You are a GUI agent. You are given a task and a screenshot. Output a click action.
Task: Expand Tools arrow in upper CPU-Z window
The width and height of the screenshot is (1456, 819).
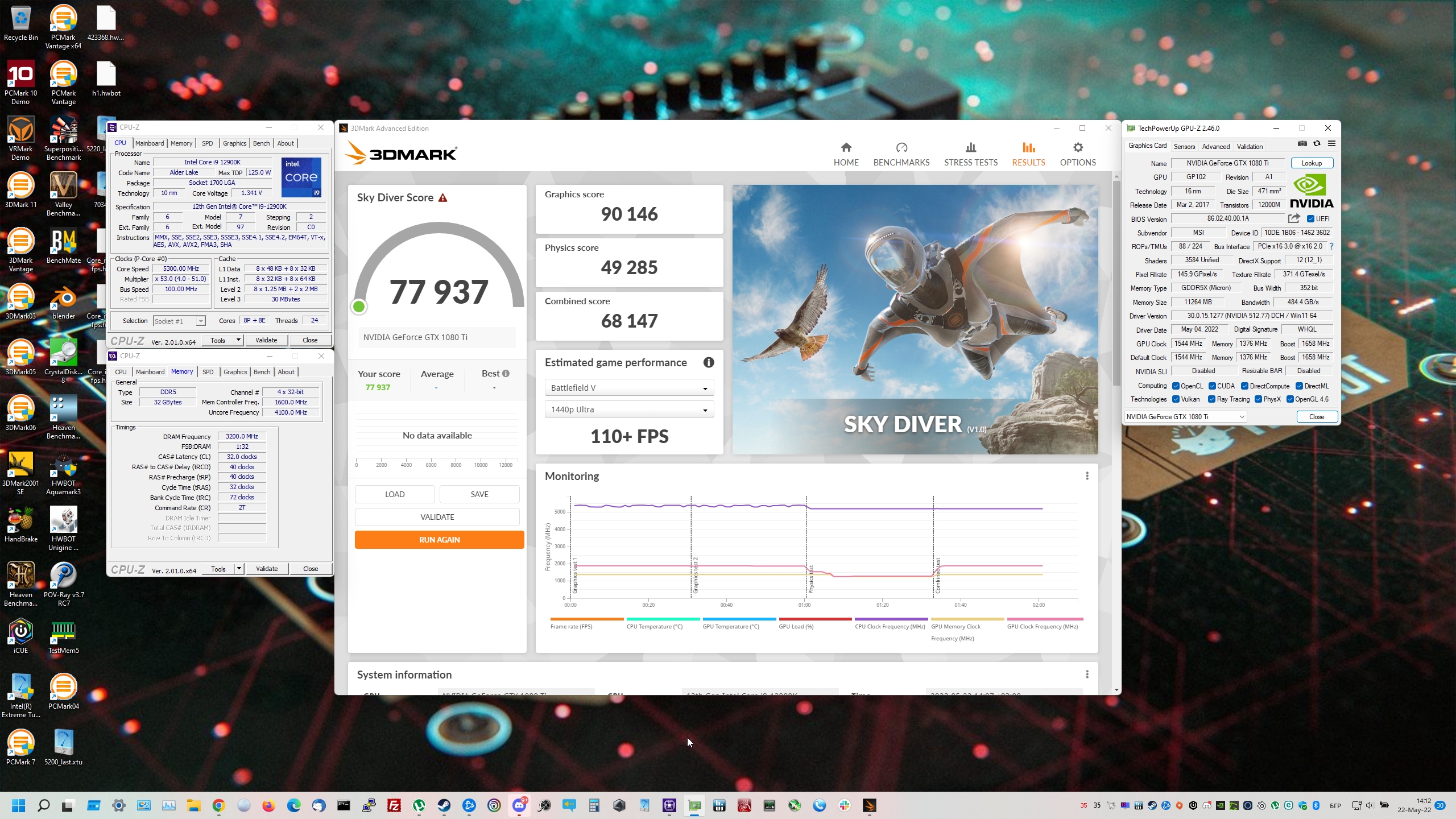238,340
